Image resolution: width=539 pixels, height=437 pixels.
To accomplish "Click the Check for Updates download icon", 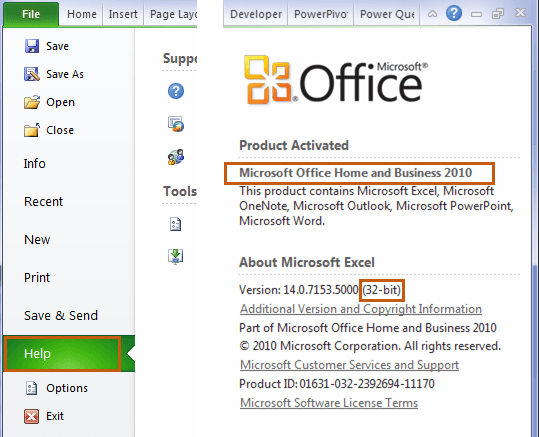I will pyautogui.click(x=175, y=256).
